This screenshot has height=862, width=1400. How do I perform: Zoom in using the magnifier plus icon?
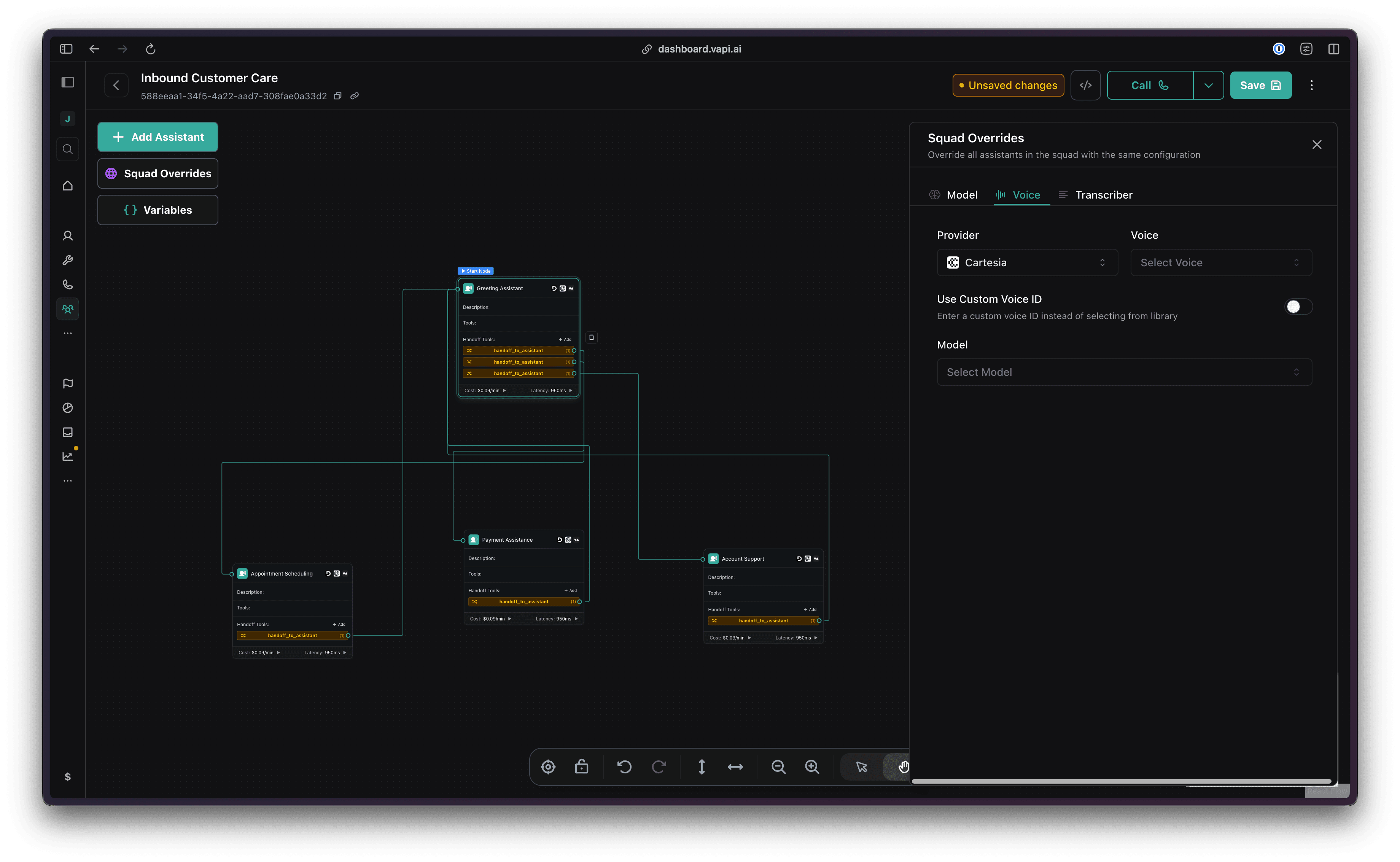812,767
